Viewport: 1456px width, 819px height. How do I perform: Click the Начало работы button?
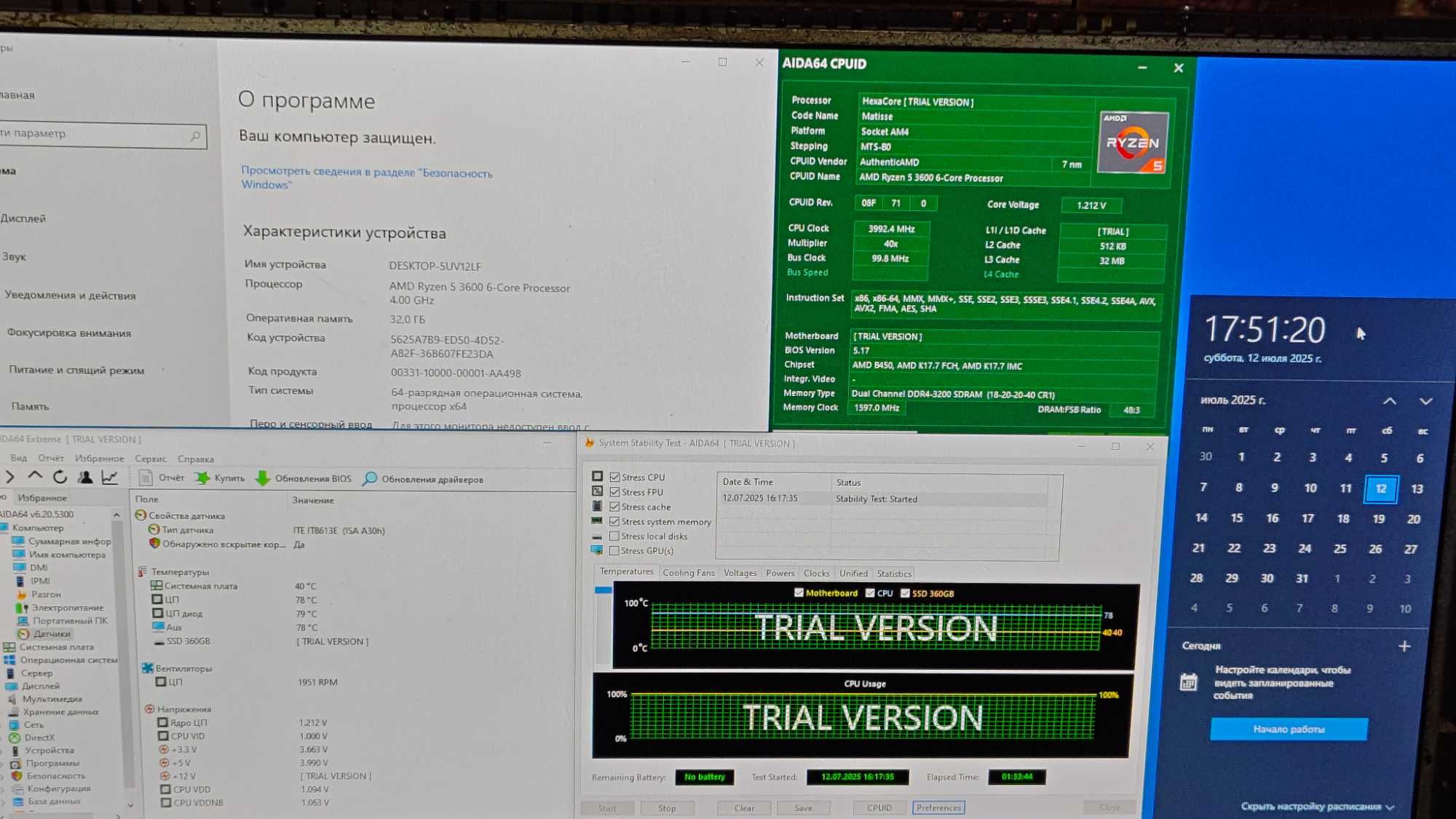point(1289,729)
